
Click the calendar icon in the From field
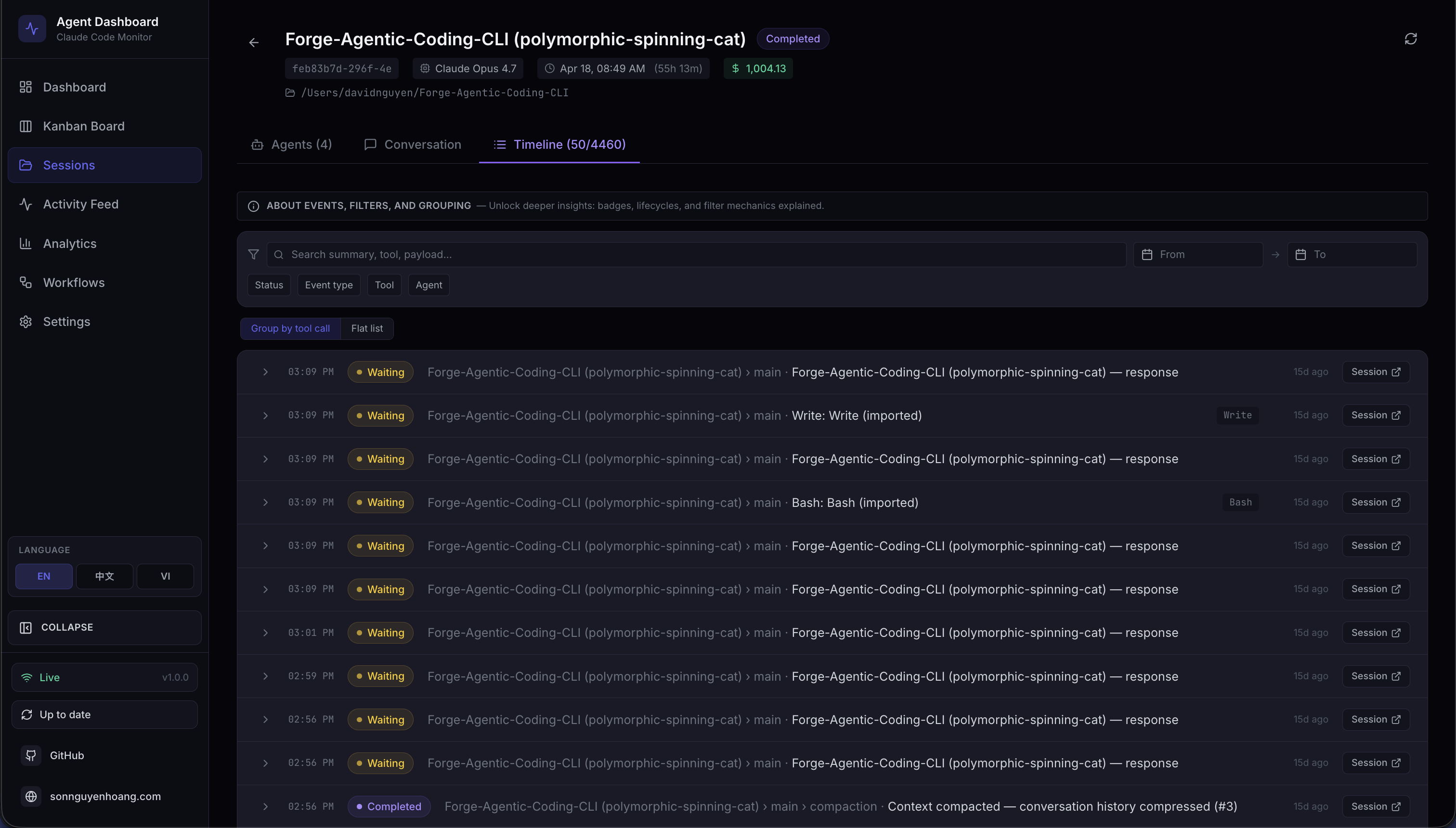pos(1147,254)
